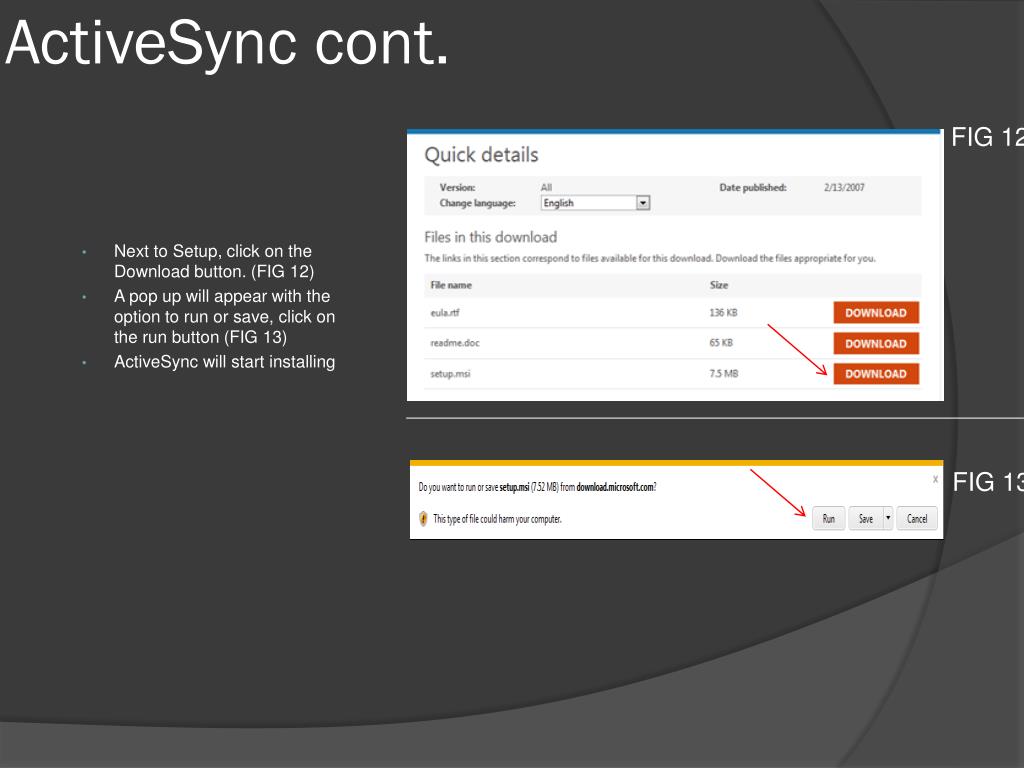The image size is (1024, 768).
Task: Select the eula.rtf file name
Action: click(x=445, y=313)
